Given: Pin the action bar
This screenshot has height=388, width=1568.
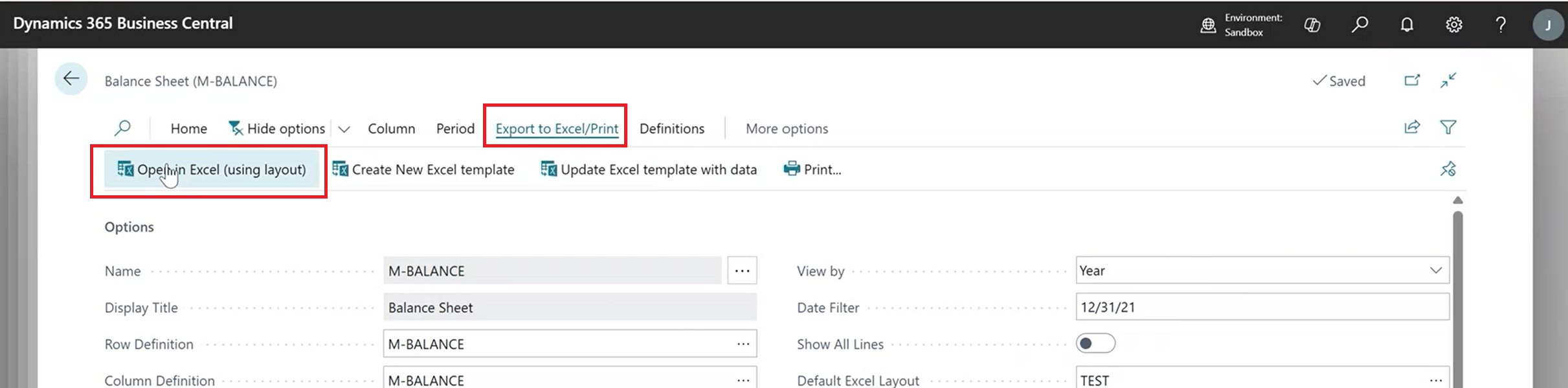Looking at the screenshot, I should (1448, 169).
